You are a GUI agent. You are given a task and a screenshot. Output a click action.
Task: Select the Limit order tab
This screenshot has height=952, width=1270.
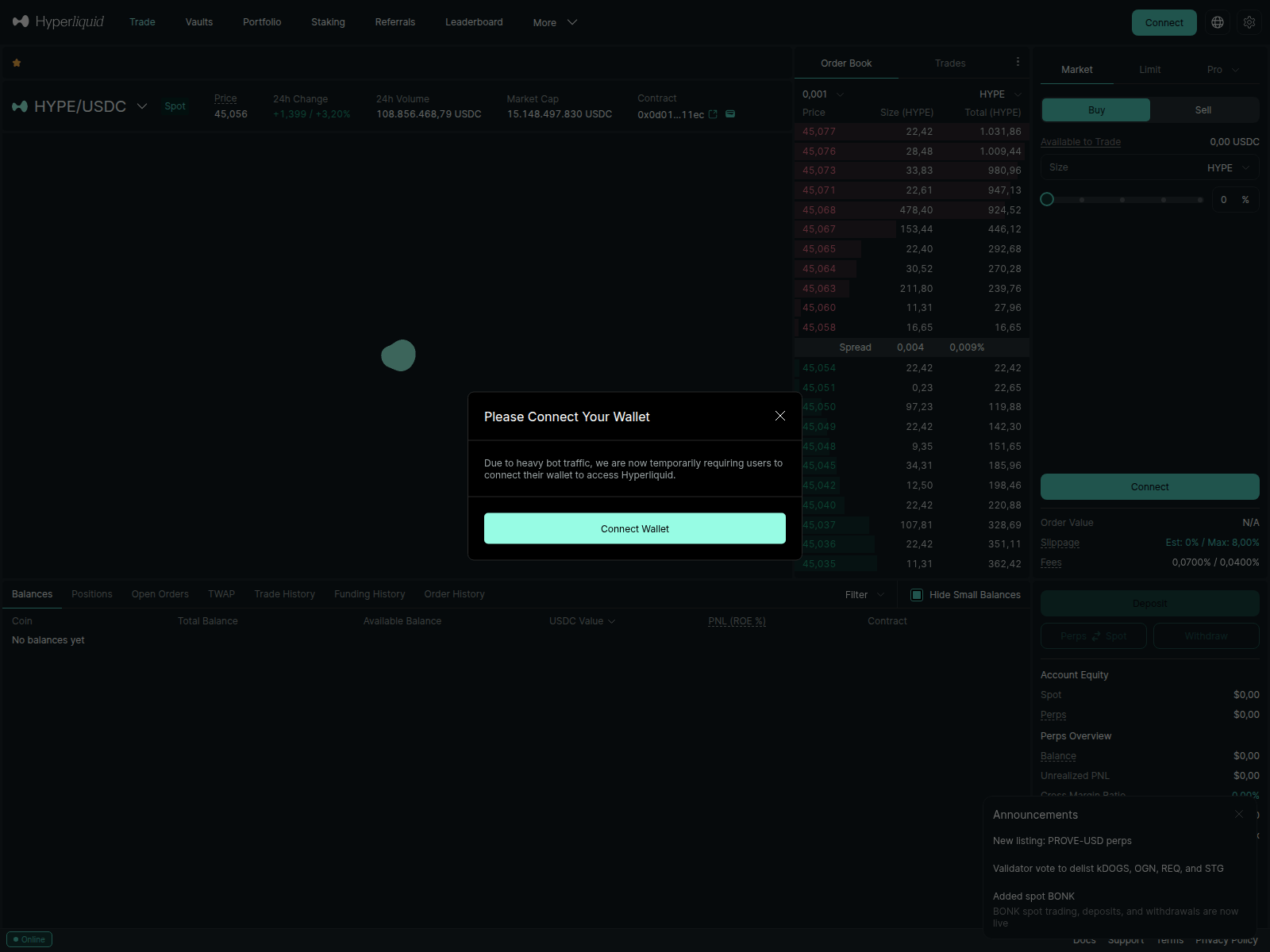click(1150, 70)
